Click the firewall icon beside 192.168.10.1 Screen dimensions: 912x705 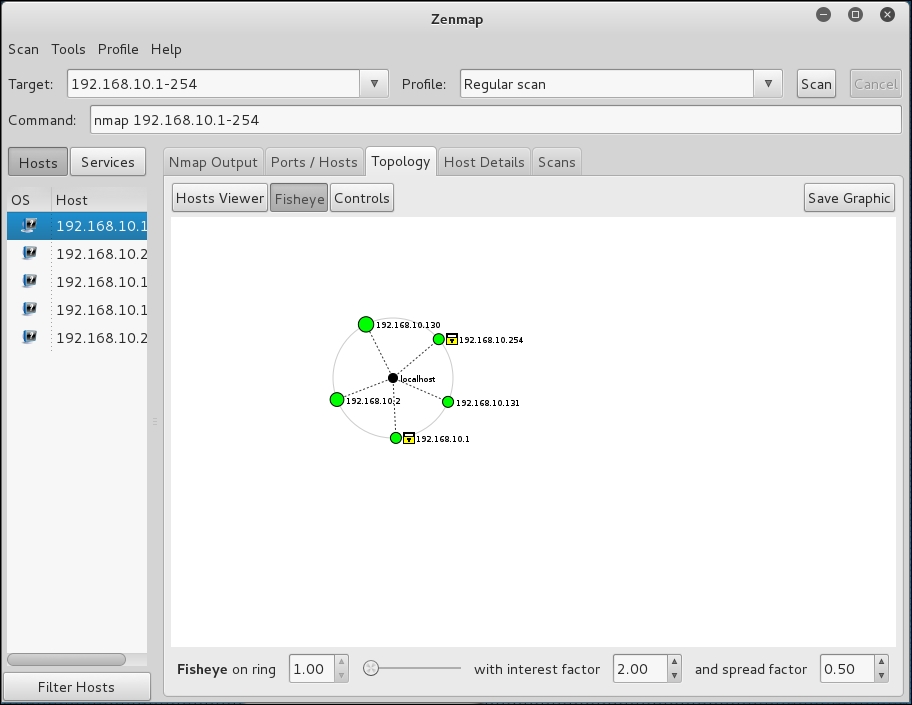(408, 438)
